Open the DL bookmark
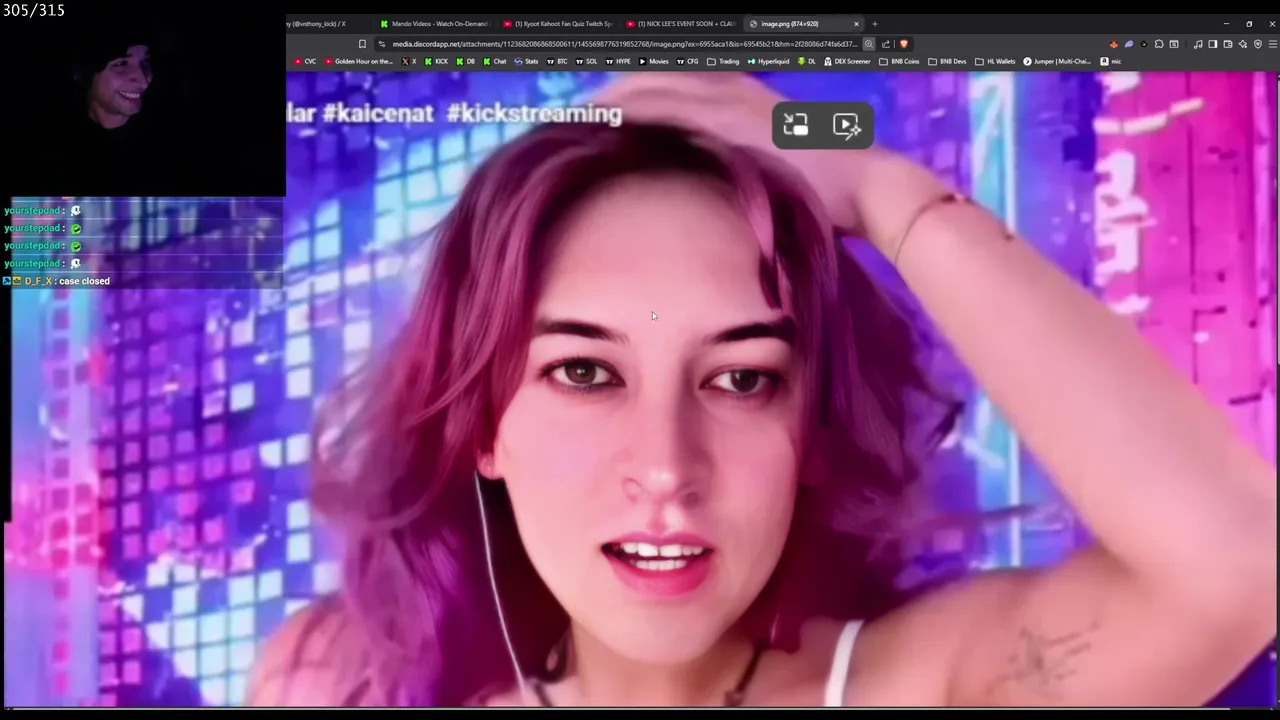Image resolution: width=1280 pixels, height=720 pixels. (x=806, y=61)
